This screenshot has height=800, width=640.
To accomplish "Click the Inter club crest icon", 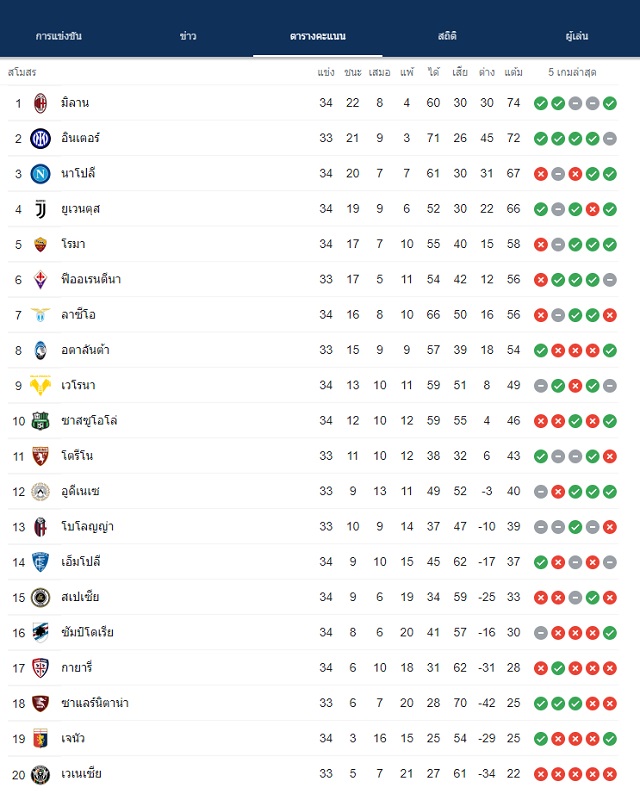I will click(40, 138).
